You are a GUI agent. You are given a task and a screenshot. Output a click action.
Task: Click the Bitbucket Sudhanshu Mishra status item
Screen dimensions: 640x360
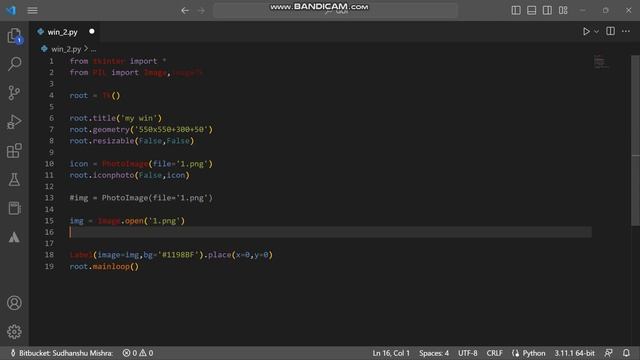coord(62,353)
